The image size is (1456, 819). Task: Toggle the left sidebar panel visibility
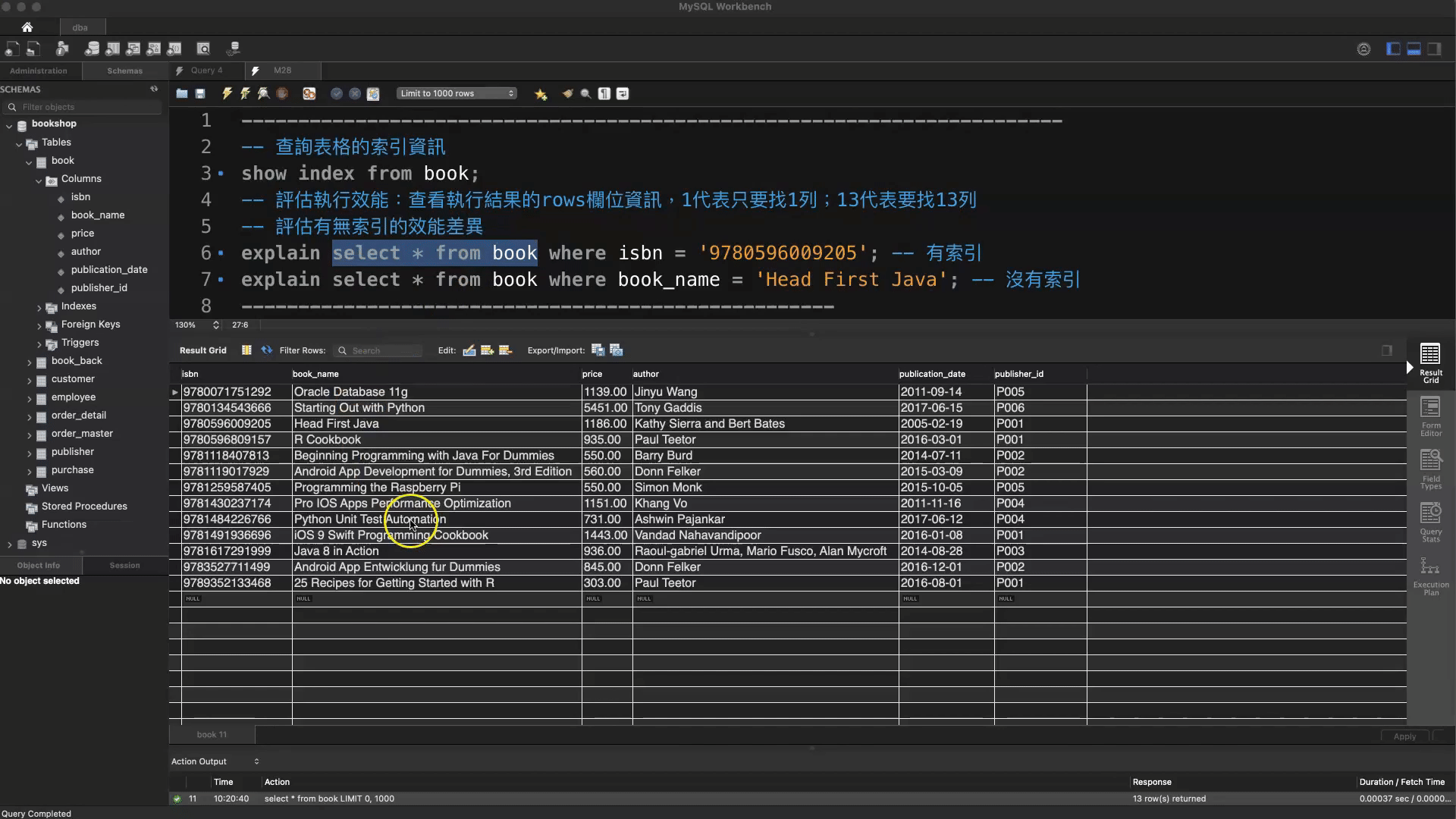point(1393,49)
